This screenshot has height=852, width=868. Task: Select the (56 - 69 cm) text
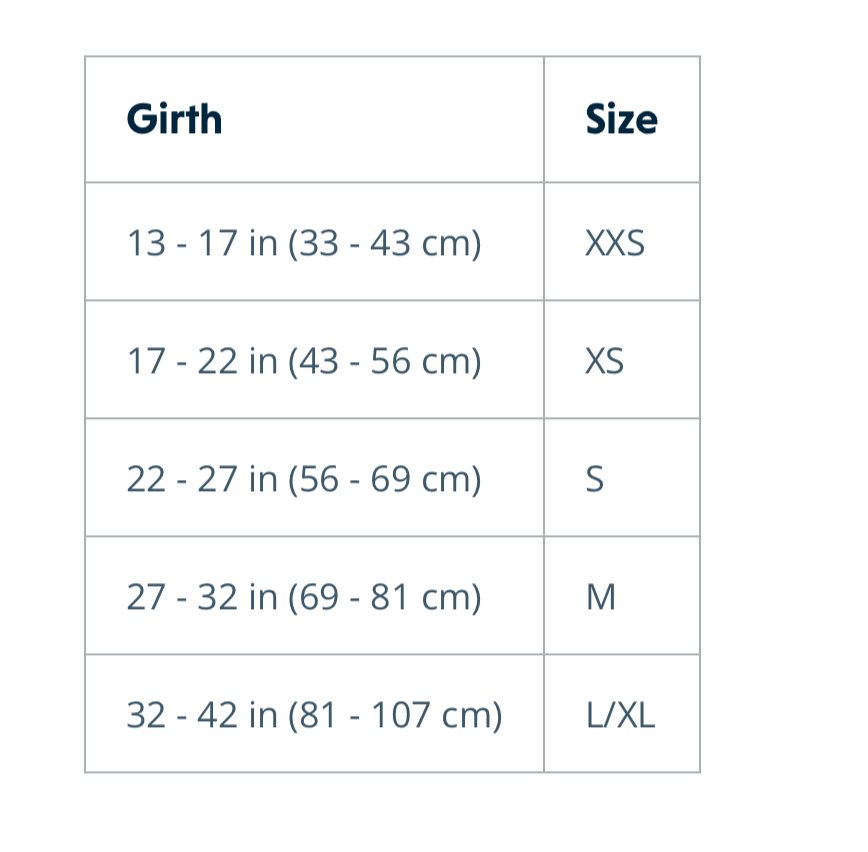(x=385, y=479)
